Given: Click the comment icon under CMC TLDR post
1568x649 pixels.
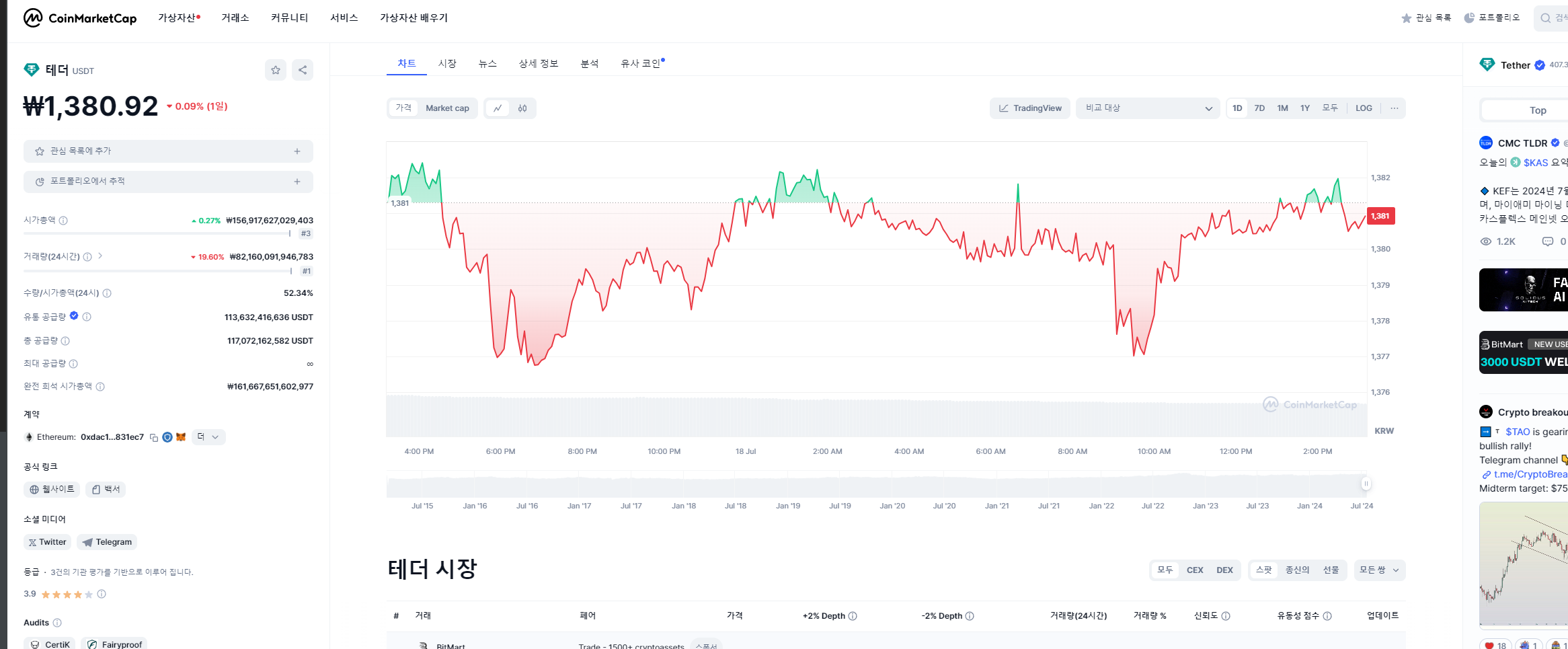Looking at the screenshot, I should (x=1548, y=241).
